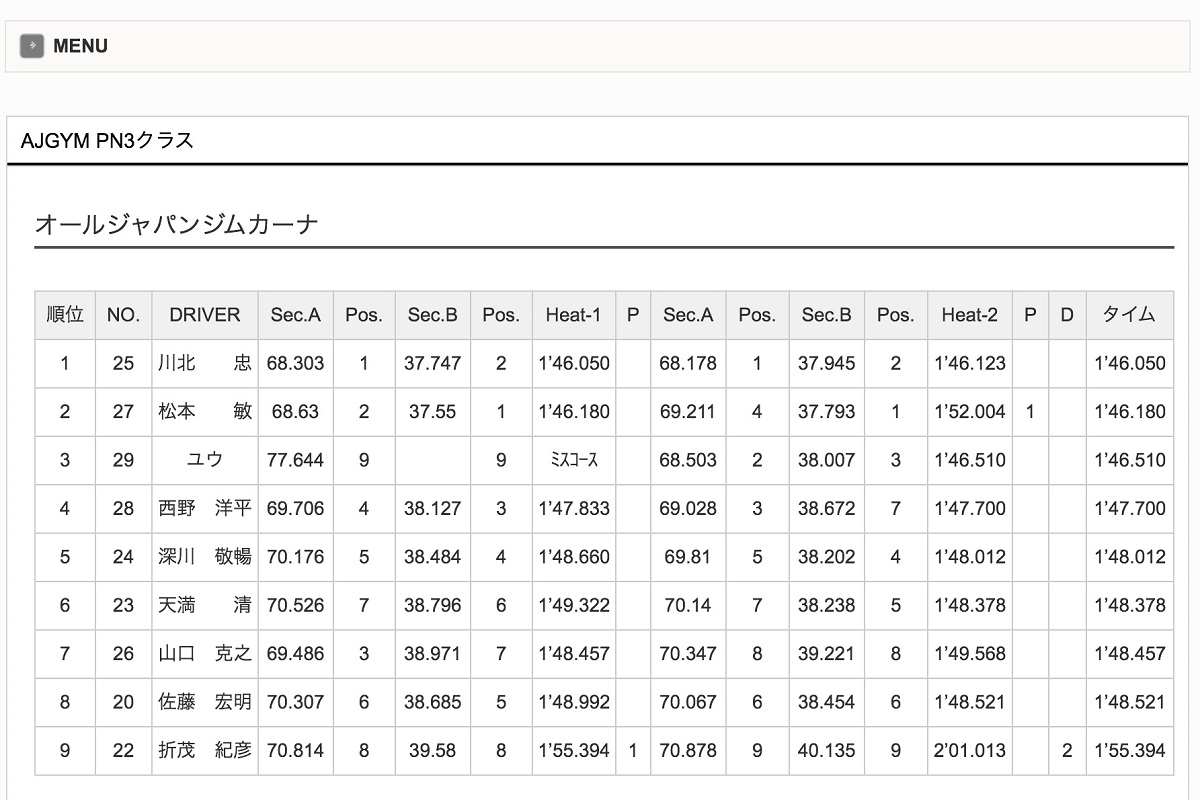Click the ミスコース cell in Heat-1
Image resolution: width=1200 pixels, height=800 pixels.
click(x=573, y=460)
